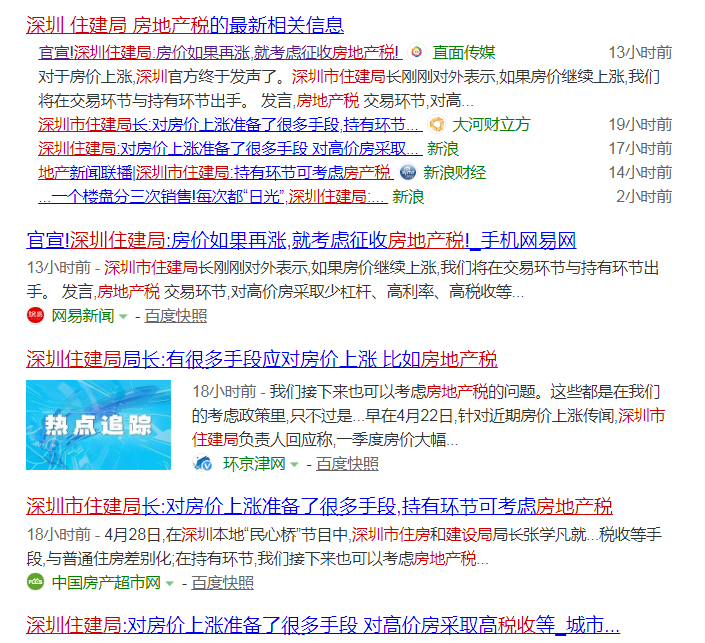Open news link 深圳住建局:对房价上涨准备了很多手段 对高价房采取…
705x643 pixels.
pyautogui.click(x=230, y=148)
